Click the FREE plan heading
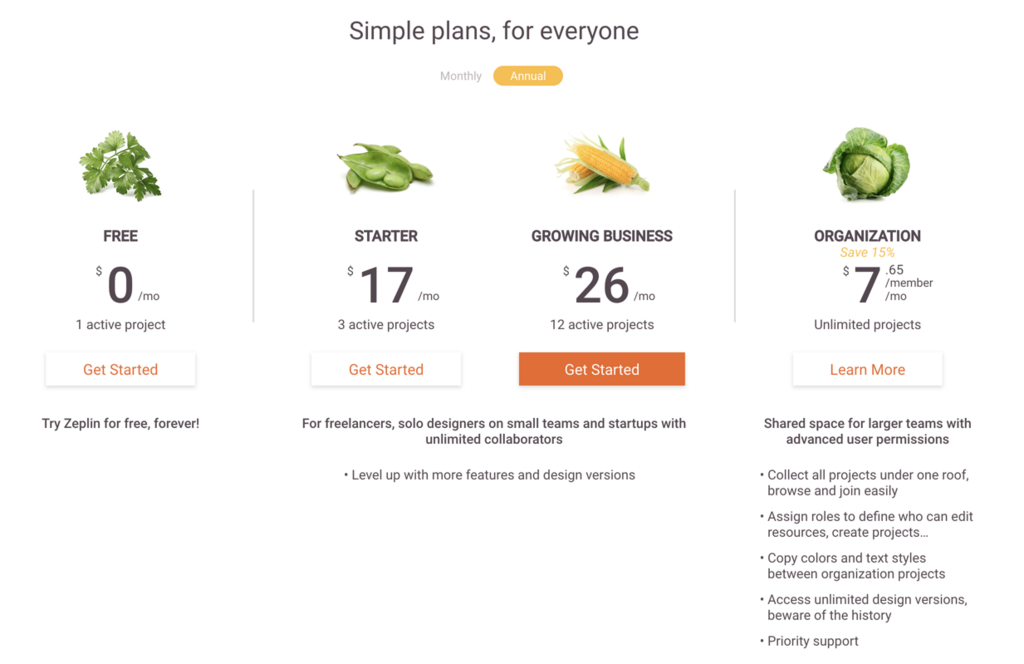The height and width of the screenshot is (664, 1024). click(x=120, y=236)
